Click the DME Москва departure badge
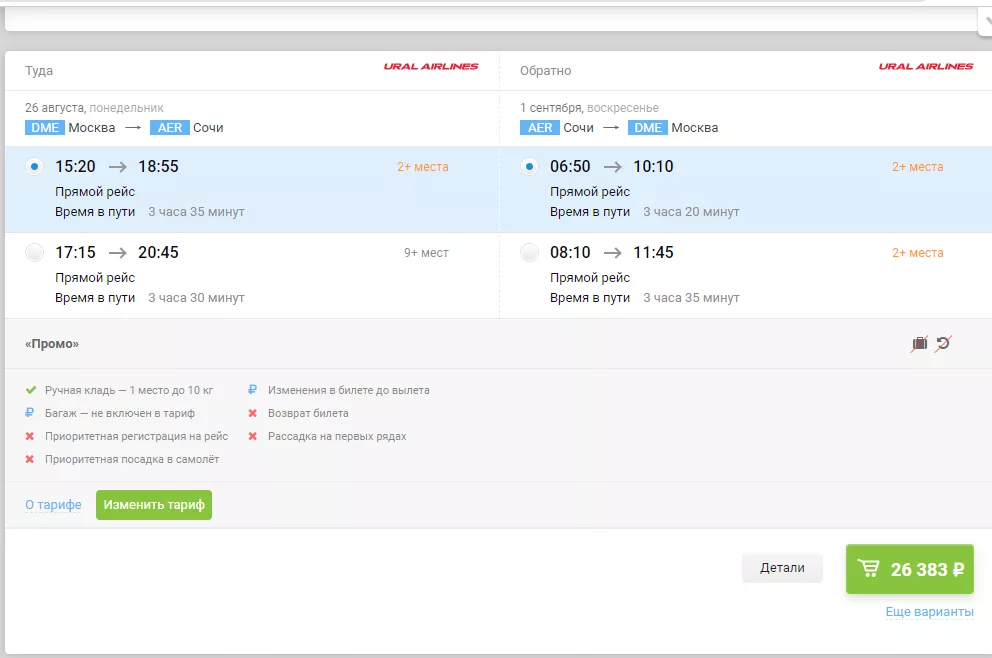The width and height of the screenshot is (992, 658). [x=46, y=128]
